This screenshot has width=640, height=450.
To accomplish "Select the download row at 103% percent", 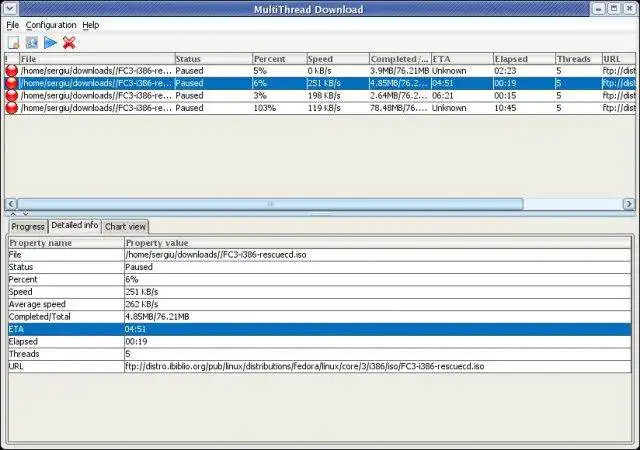I will (x=320, y=108).
